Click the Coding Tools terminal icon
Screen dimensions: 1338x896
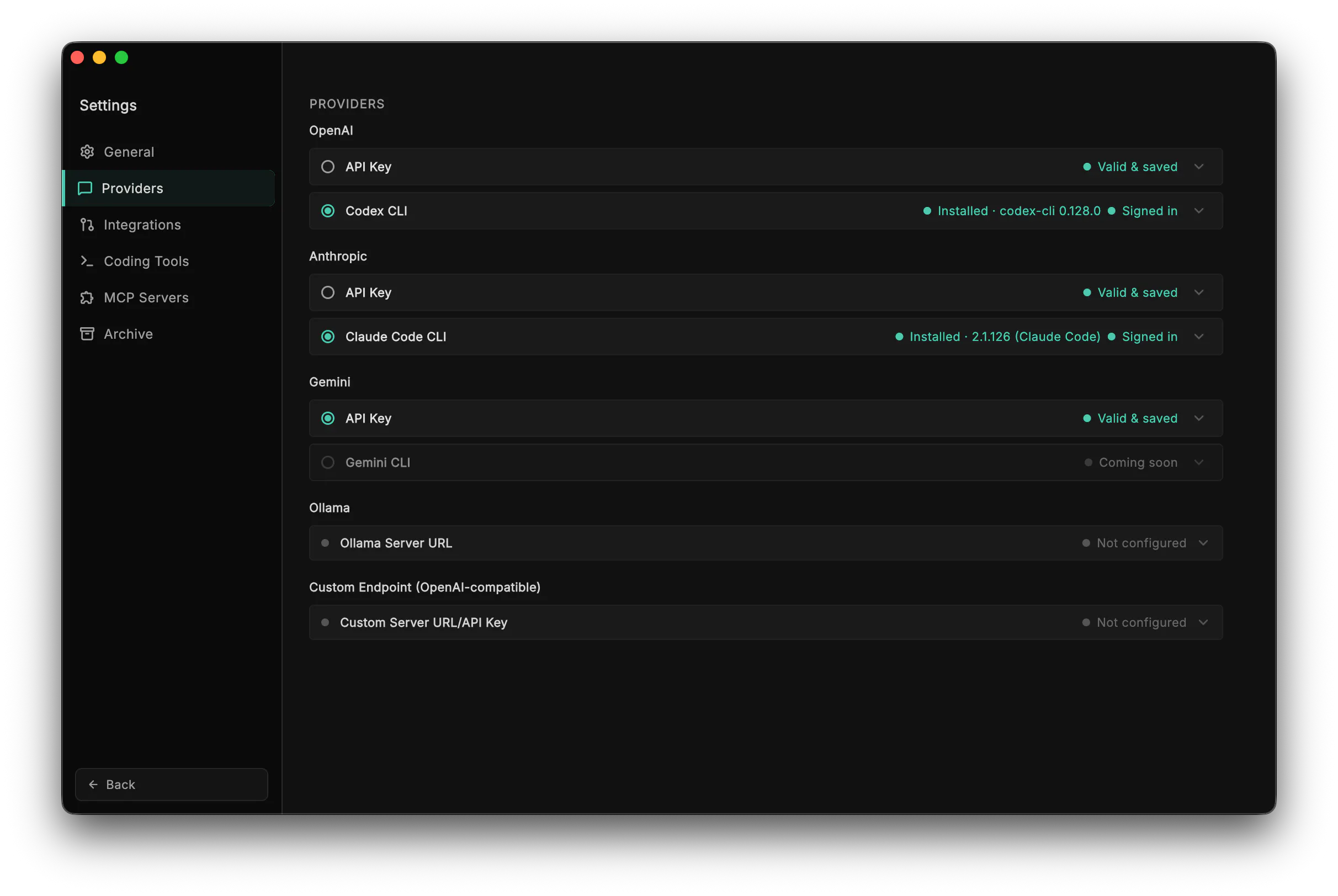87,261
